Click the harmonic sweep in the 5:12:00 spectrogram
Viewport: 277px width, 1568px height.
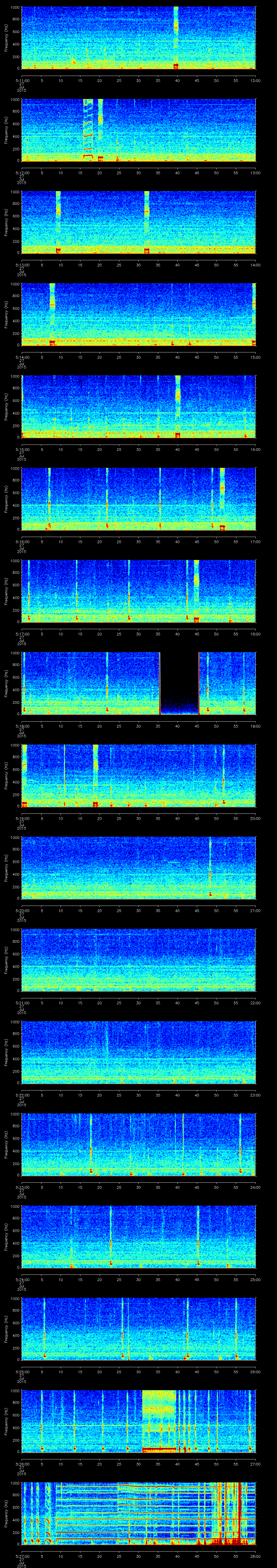[x=88, y=130]
